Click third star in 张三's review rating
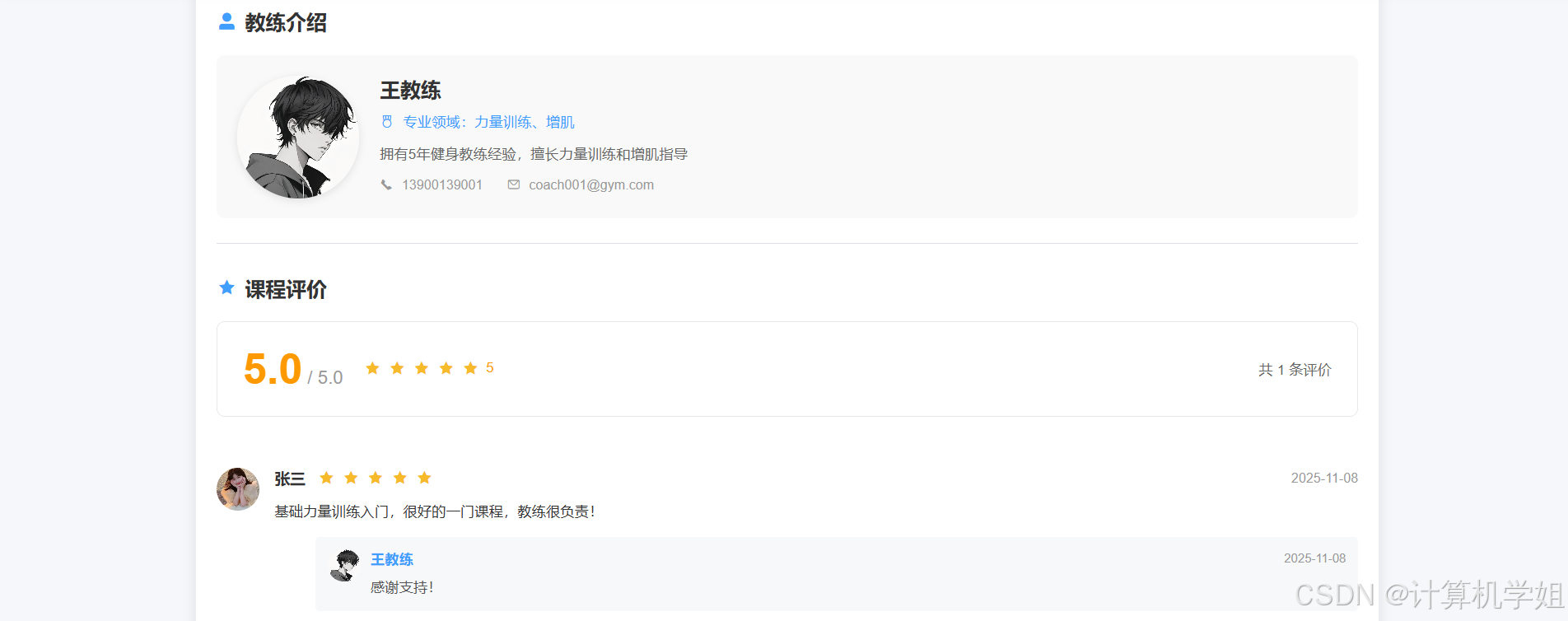 [x=376, y=478]
